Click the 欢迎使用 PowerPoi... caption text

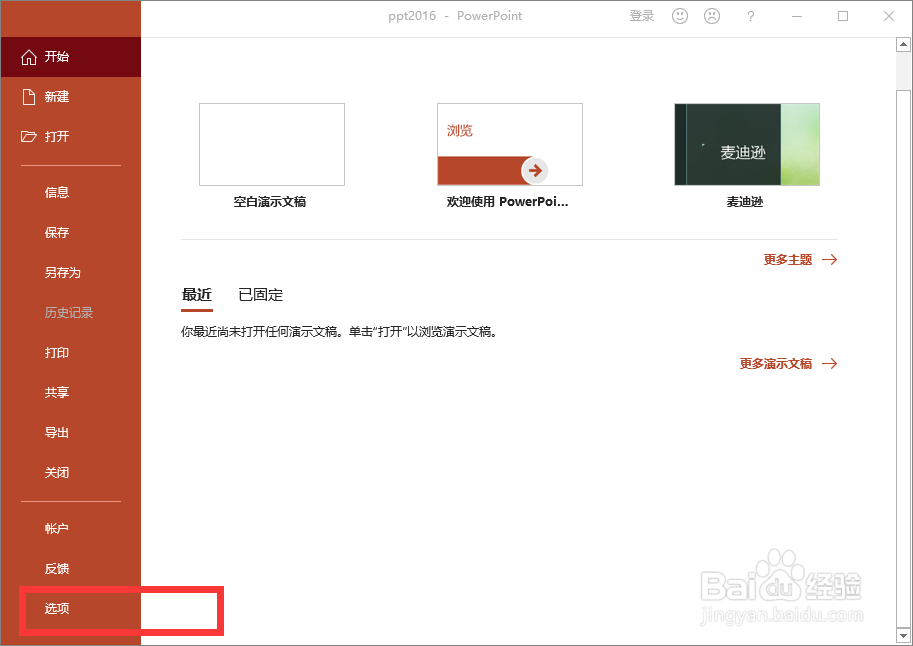pos(507,202)
